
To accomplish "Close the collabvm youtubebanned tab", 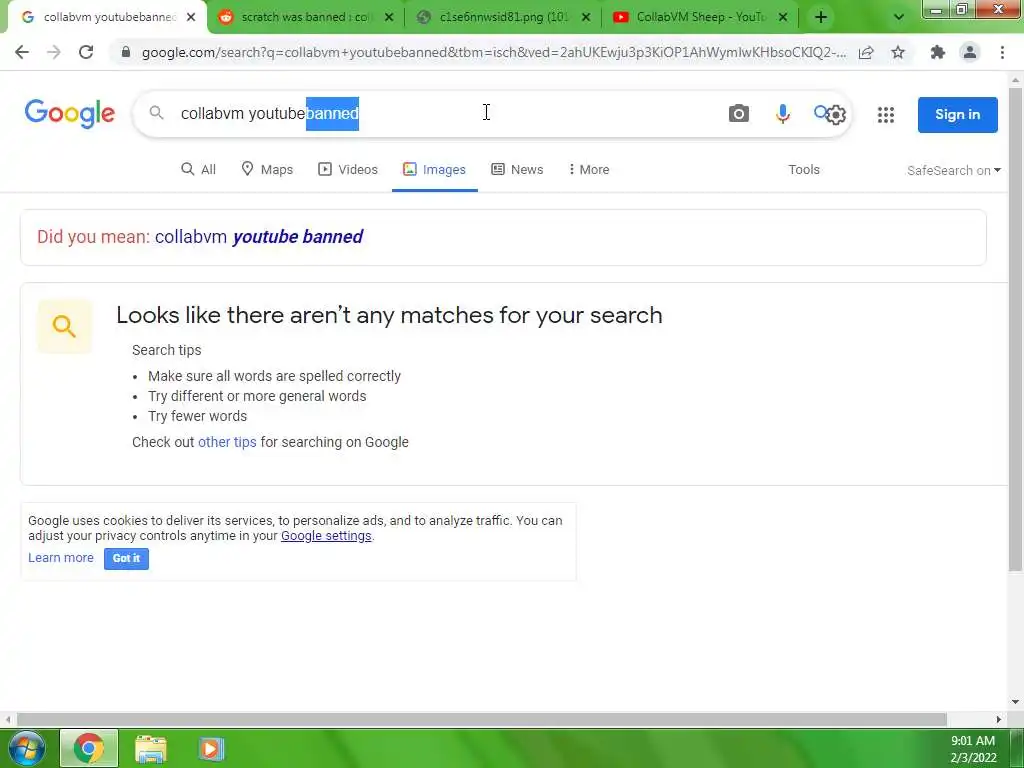I will point(191,17).
